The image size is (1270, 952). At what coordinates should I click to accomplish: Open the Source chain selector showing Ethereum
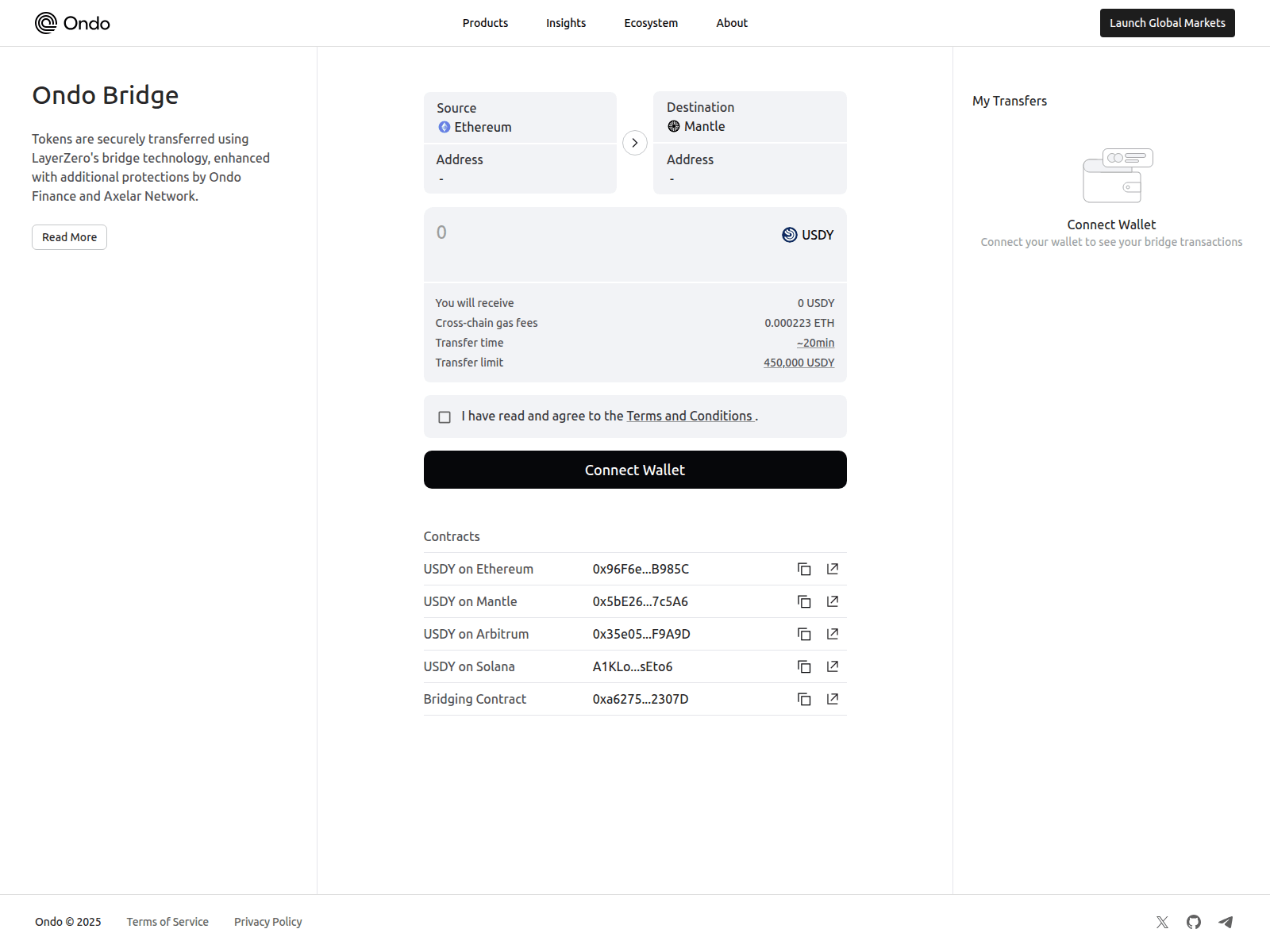tap(520, 117)
